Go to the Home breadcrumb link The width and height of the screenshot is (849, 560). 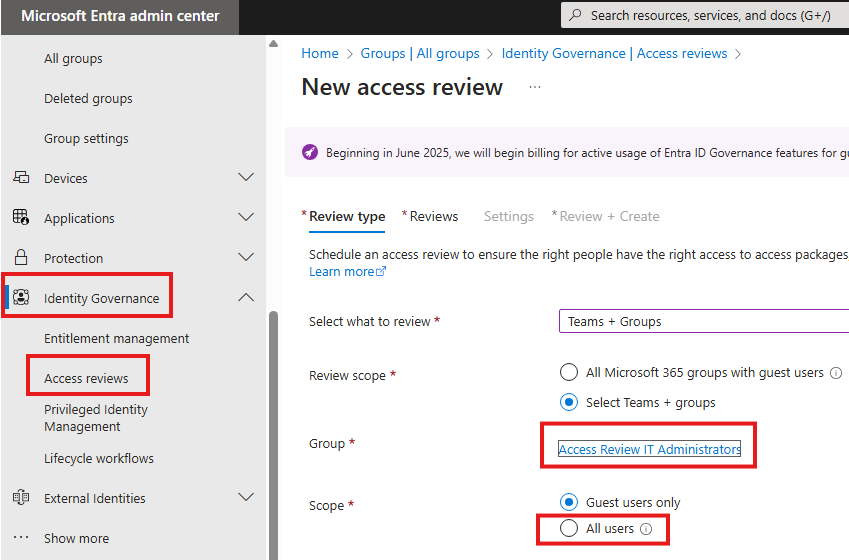319,54
